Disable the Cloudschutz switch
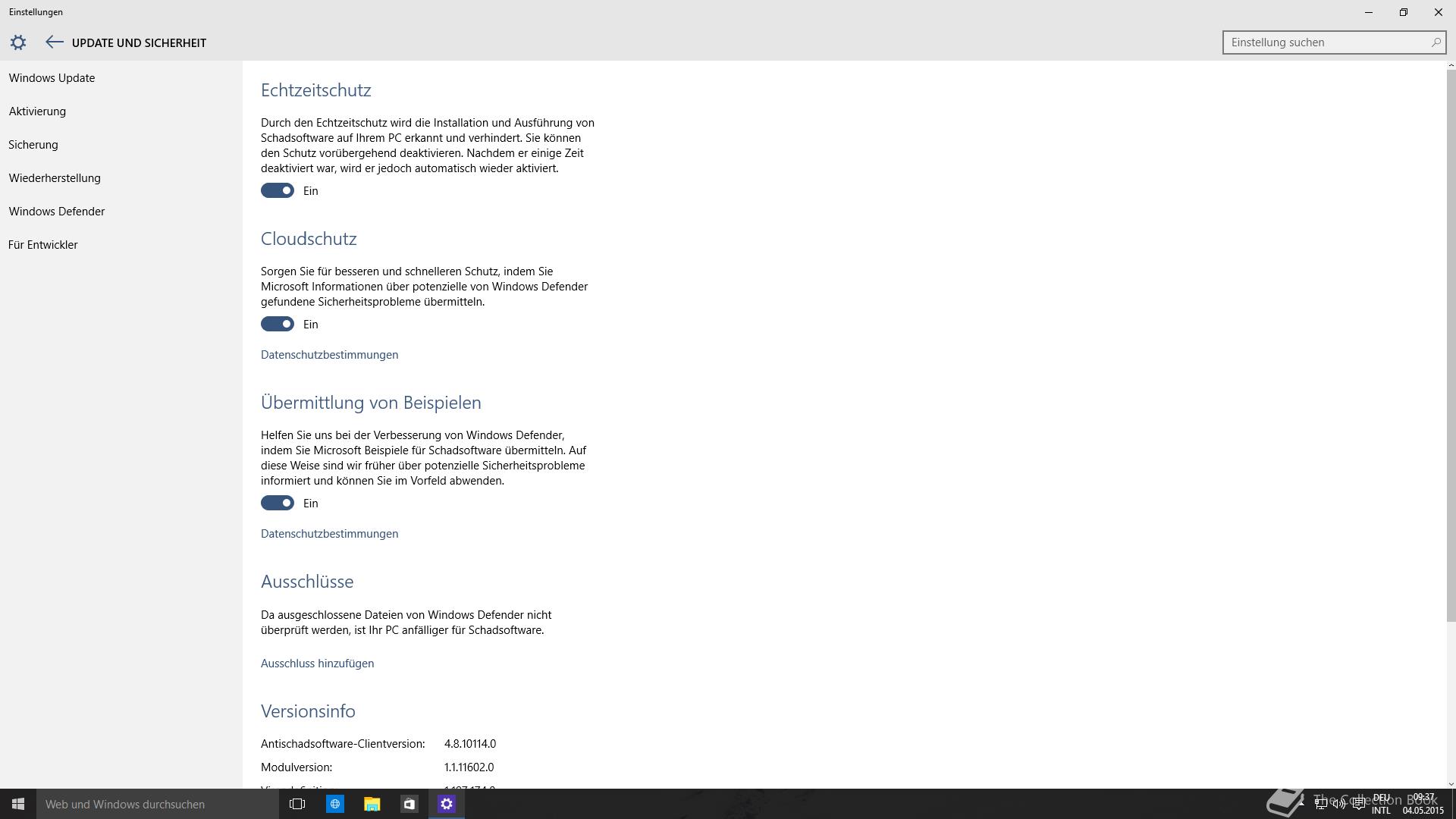 [278, 324]
